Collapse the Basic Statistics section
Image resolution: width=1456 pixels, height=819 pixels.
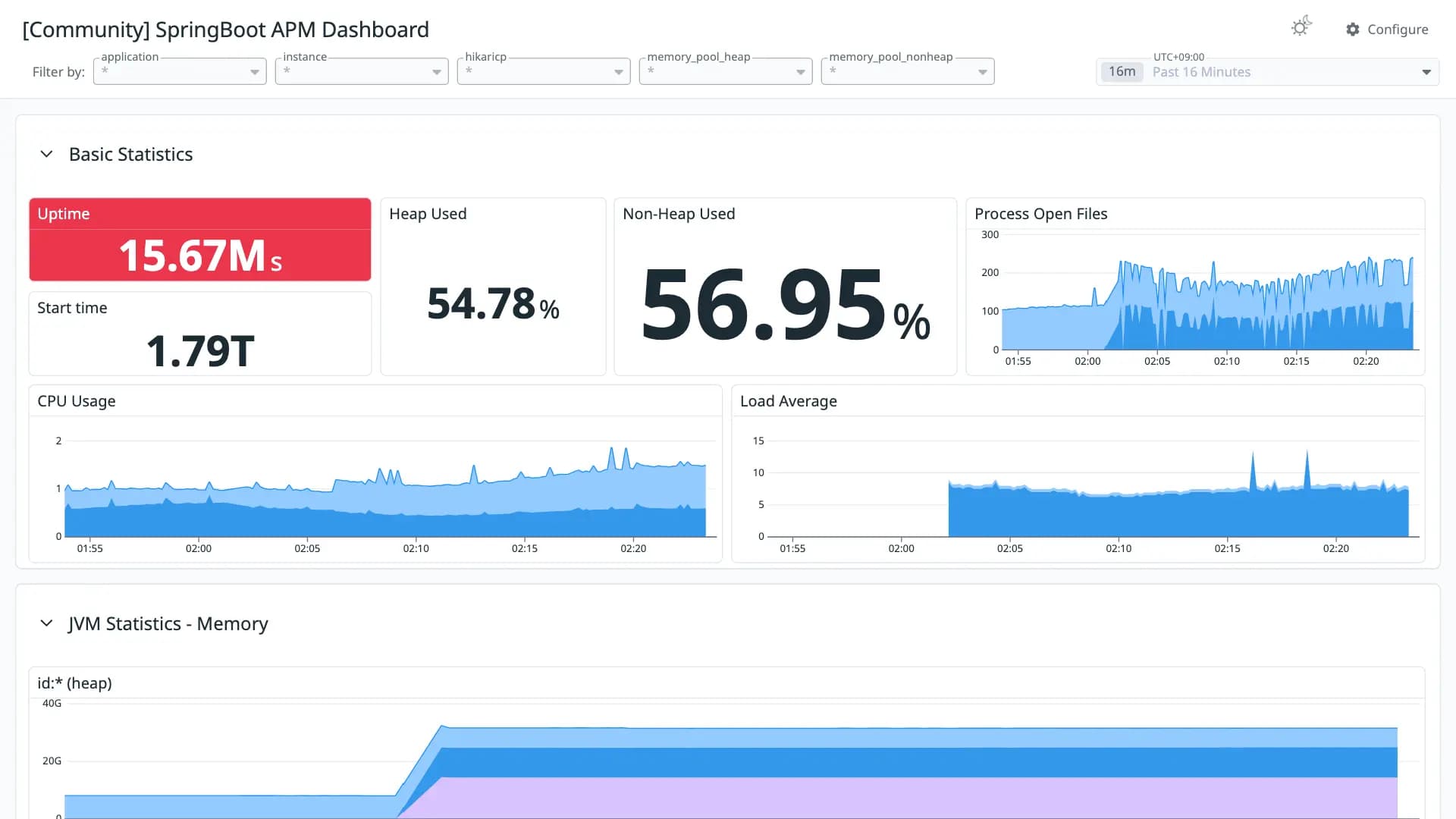46,154
